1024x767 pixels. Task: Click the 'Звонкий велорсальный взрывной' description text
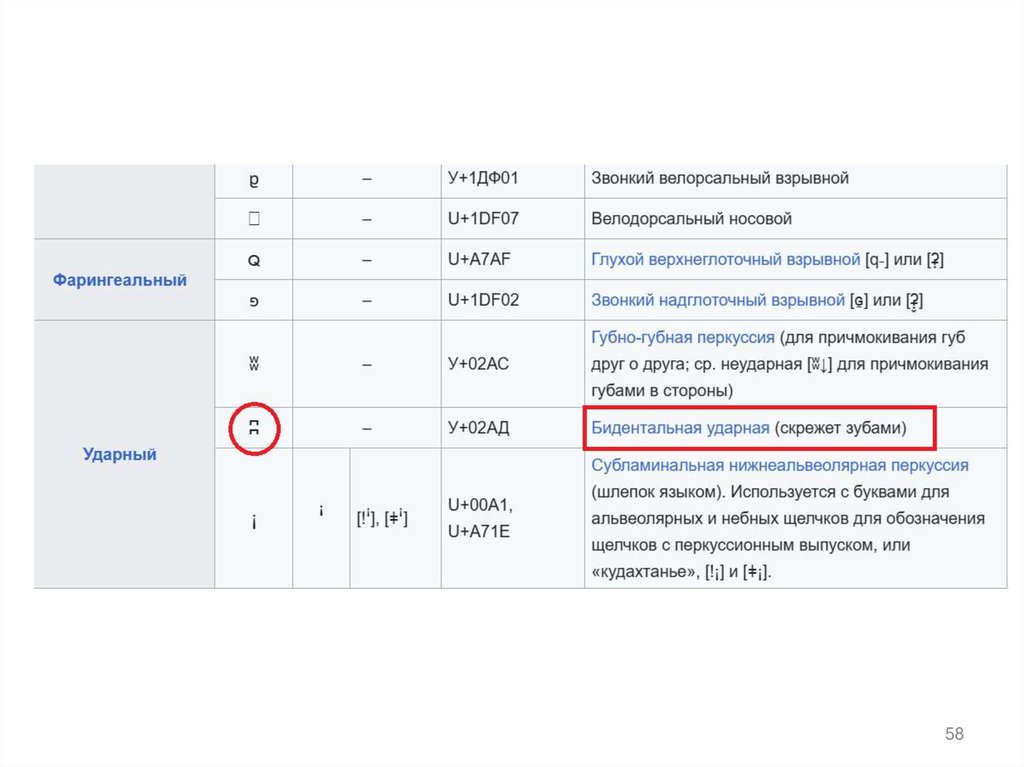(x=720, y=178)
